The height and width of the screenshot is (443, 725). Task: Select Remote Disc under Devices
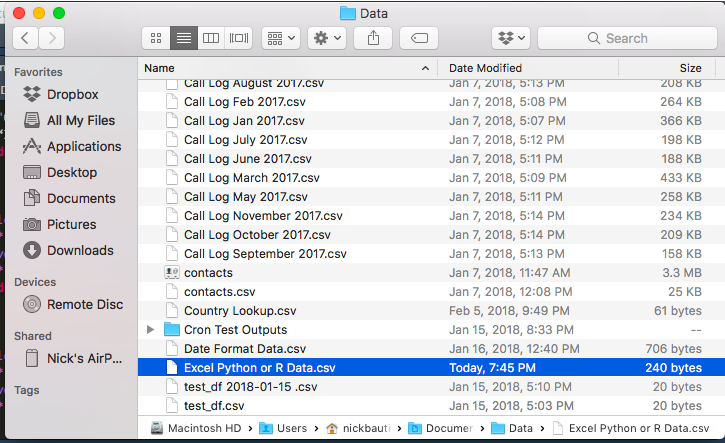(x=85, y=304)
